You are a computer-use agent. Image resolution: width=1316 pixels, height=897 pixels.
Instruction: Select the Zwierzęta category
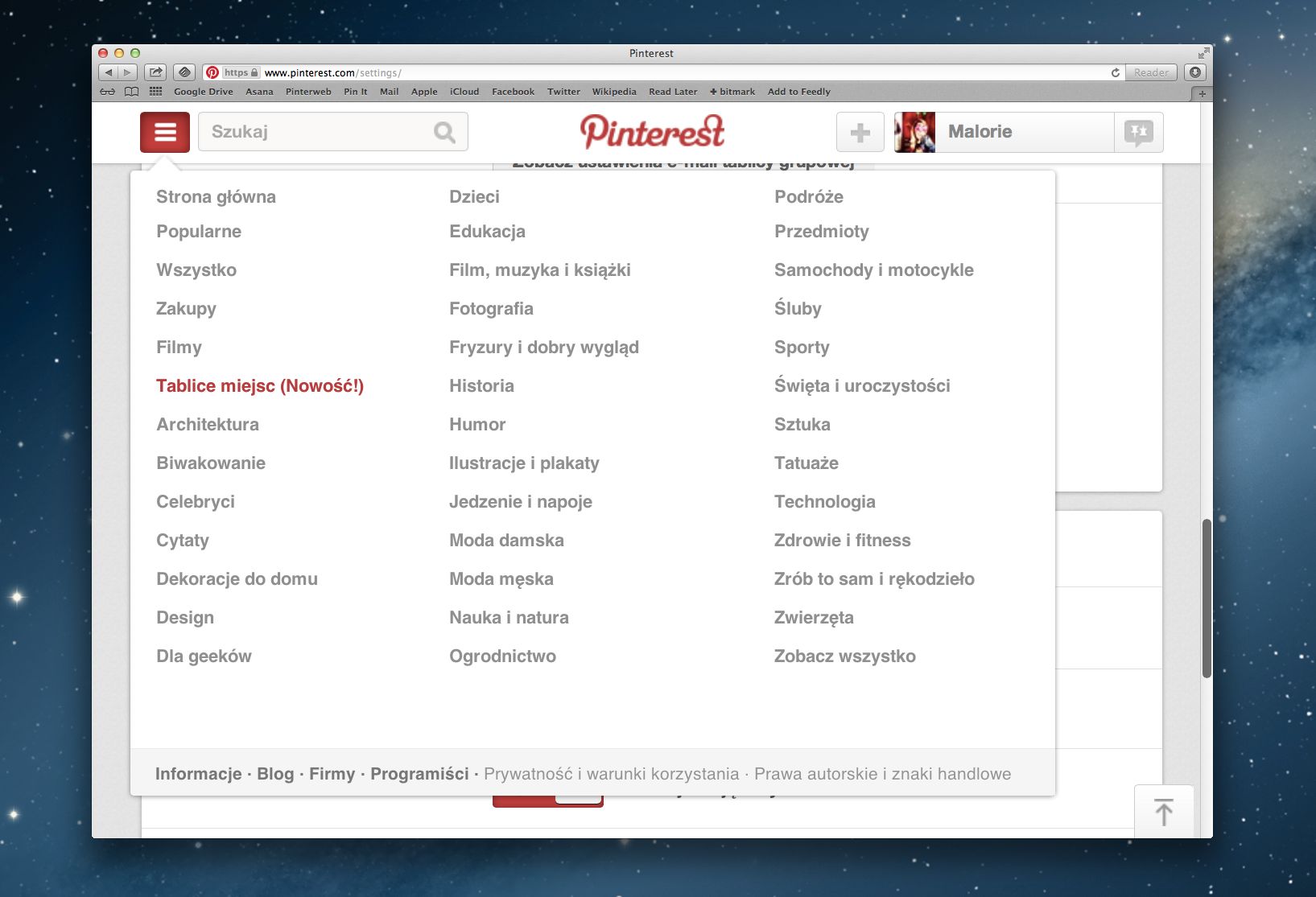[x=814, y=618]
